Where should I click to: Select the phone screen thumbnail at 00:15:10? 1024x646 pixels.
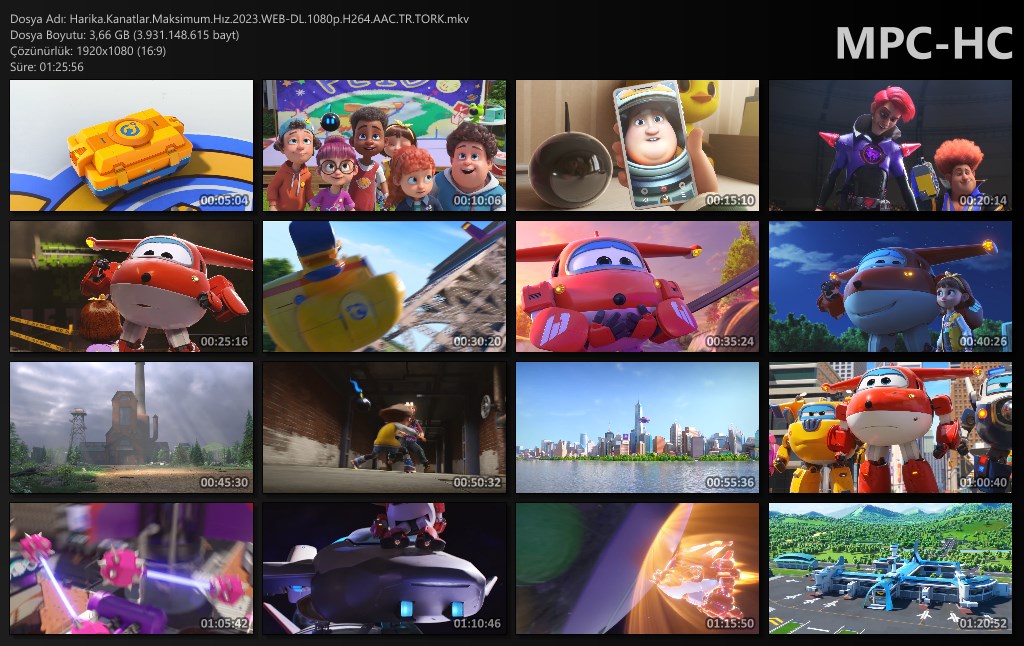click(x=637, y=146)
